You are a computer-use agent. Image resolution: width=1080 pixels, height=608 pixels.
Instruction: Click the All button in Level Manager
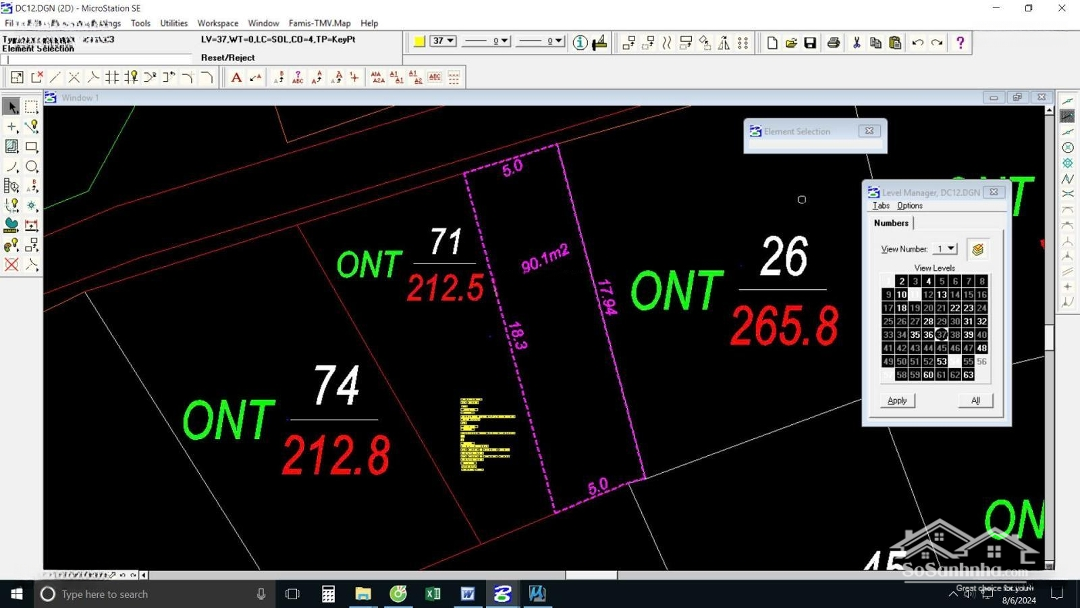coord(975,400)
